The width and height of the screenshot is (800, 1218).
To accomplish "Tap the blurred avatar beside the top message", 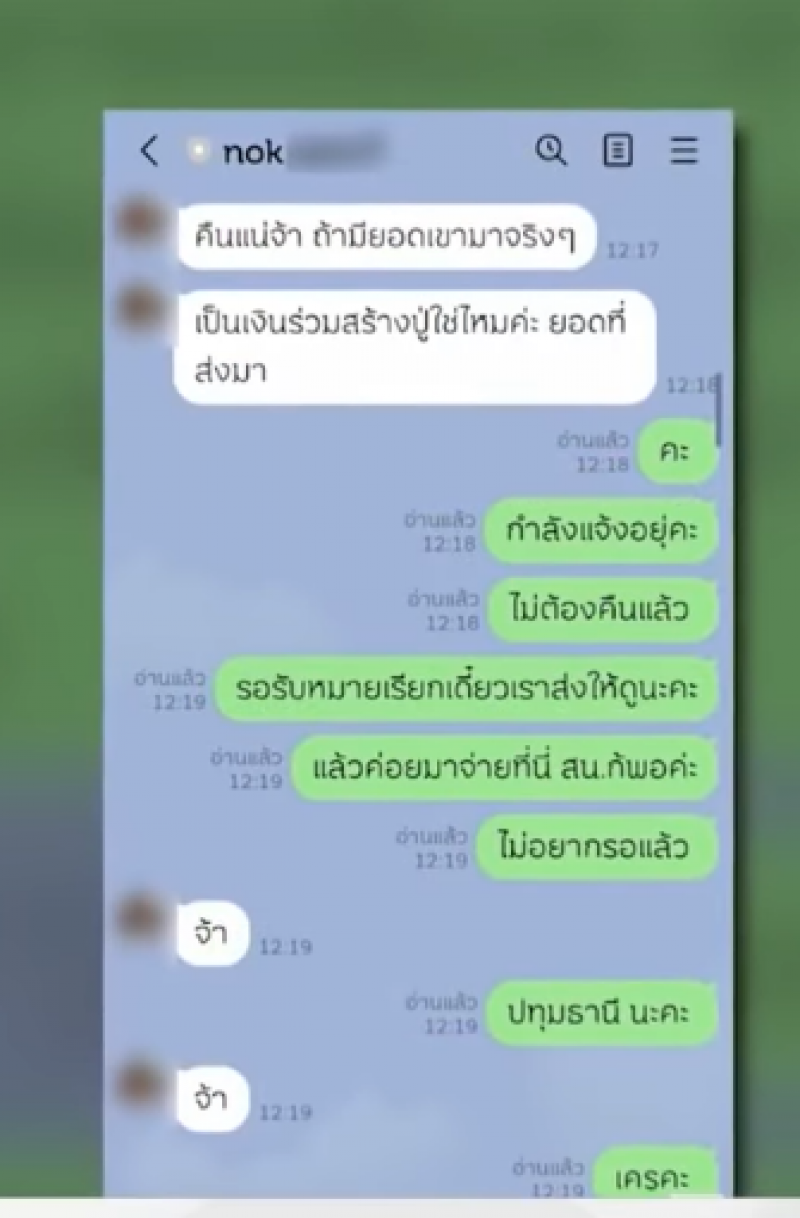I will 140,222.
